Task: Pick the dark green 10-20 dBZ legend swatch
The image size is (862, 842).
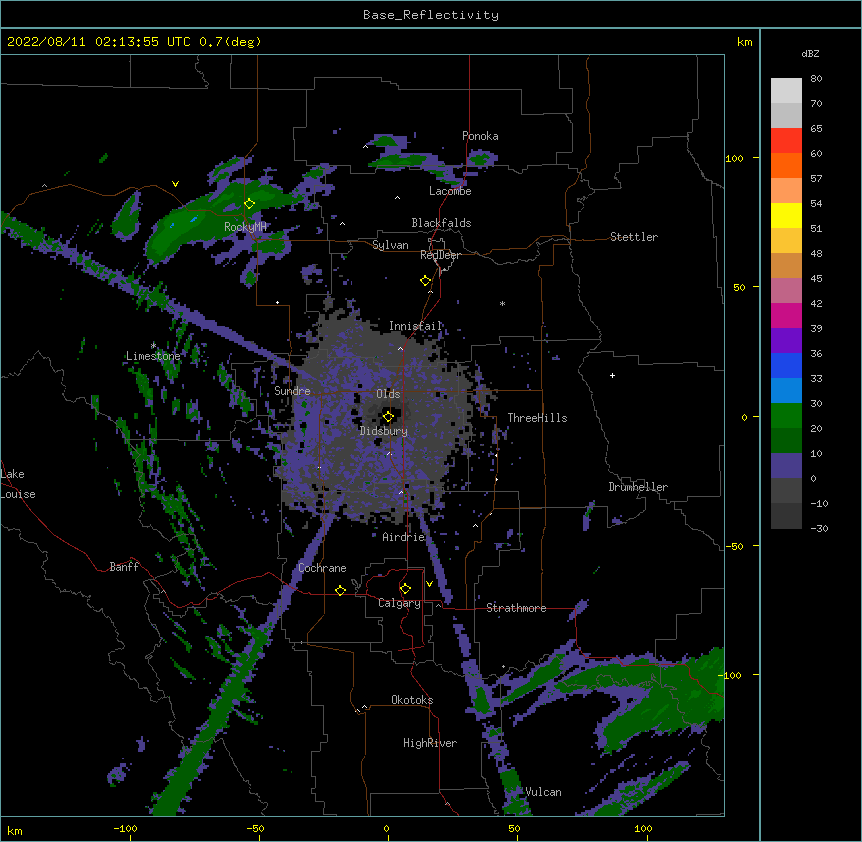Action: 786,441
